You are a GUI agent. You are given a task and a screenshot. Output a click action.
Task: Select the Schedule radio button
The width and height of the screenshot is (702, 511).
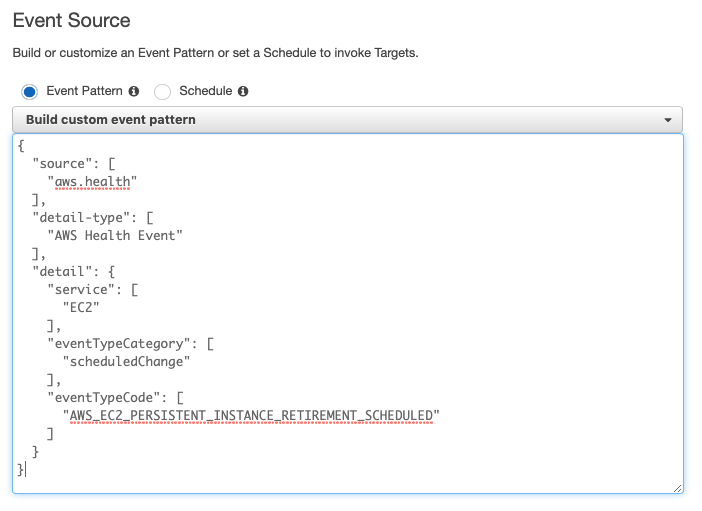pos(162,92)
